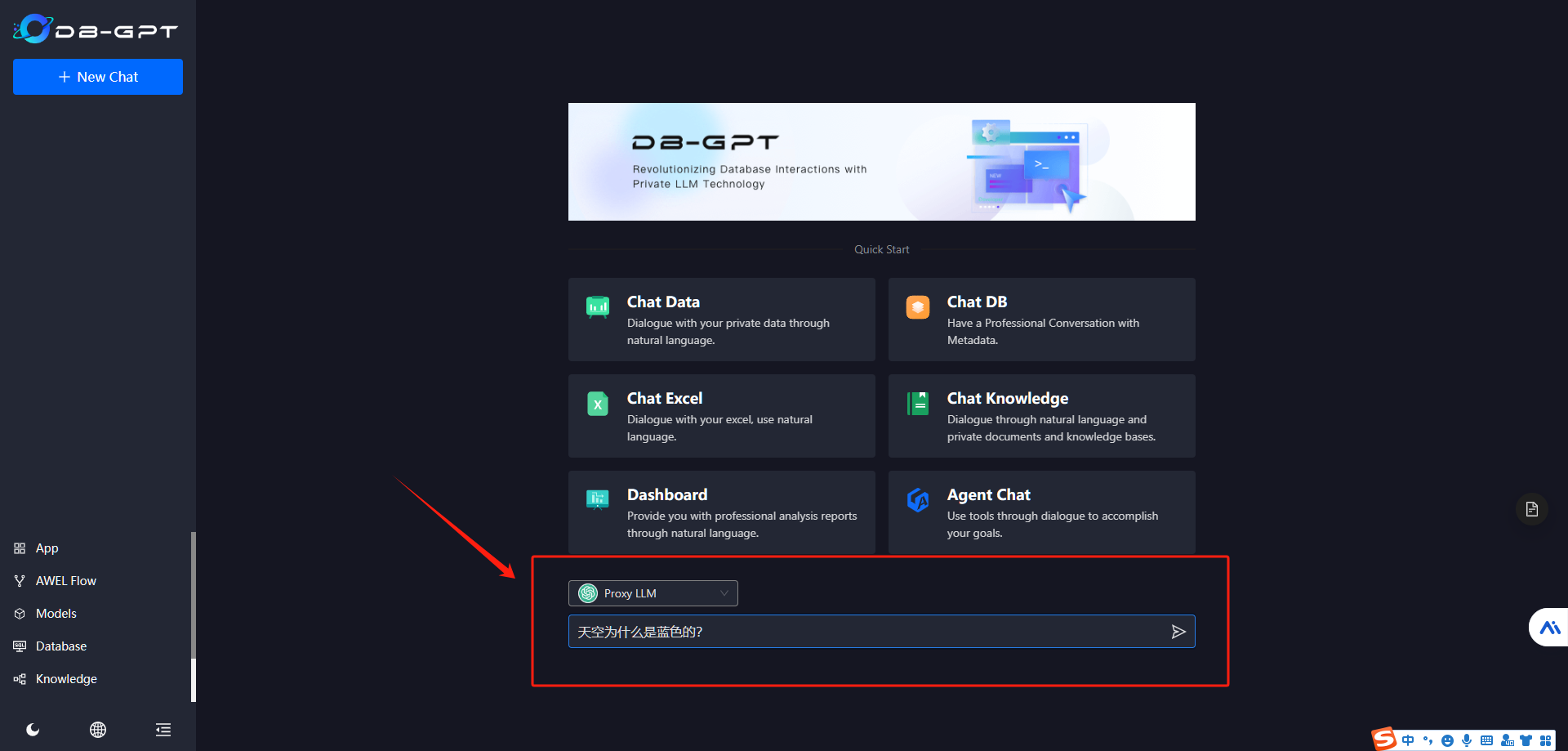The height and width of the screenshot is (751, 1568).
Task: Send the message with arrow icon
Action: pyautogui.click(x=1178, y=632)
